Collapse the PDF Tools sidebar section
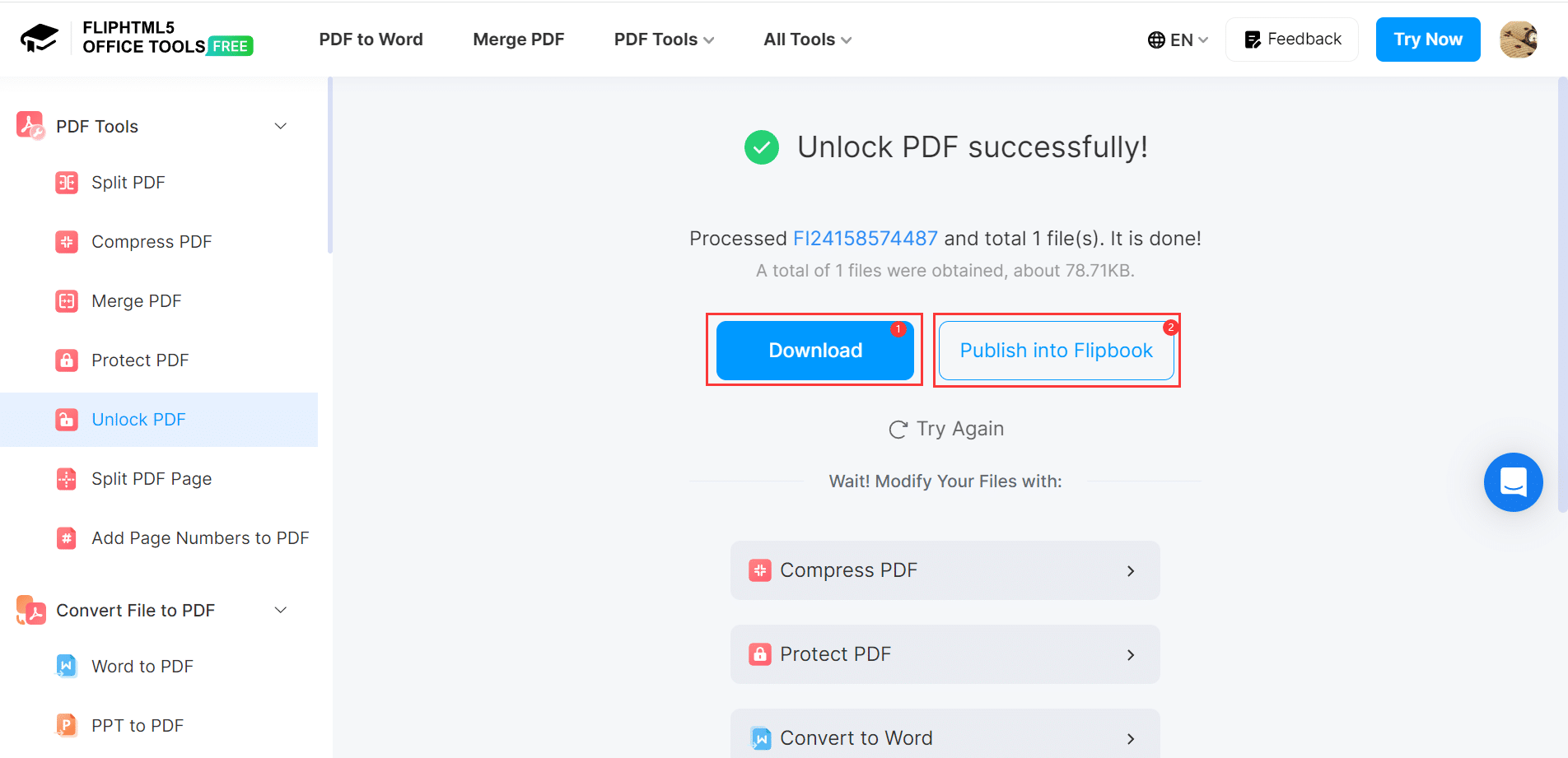 point(281,126)
